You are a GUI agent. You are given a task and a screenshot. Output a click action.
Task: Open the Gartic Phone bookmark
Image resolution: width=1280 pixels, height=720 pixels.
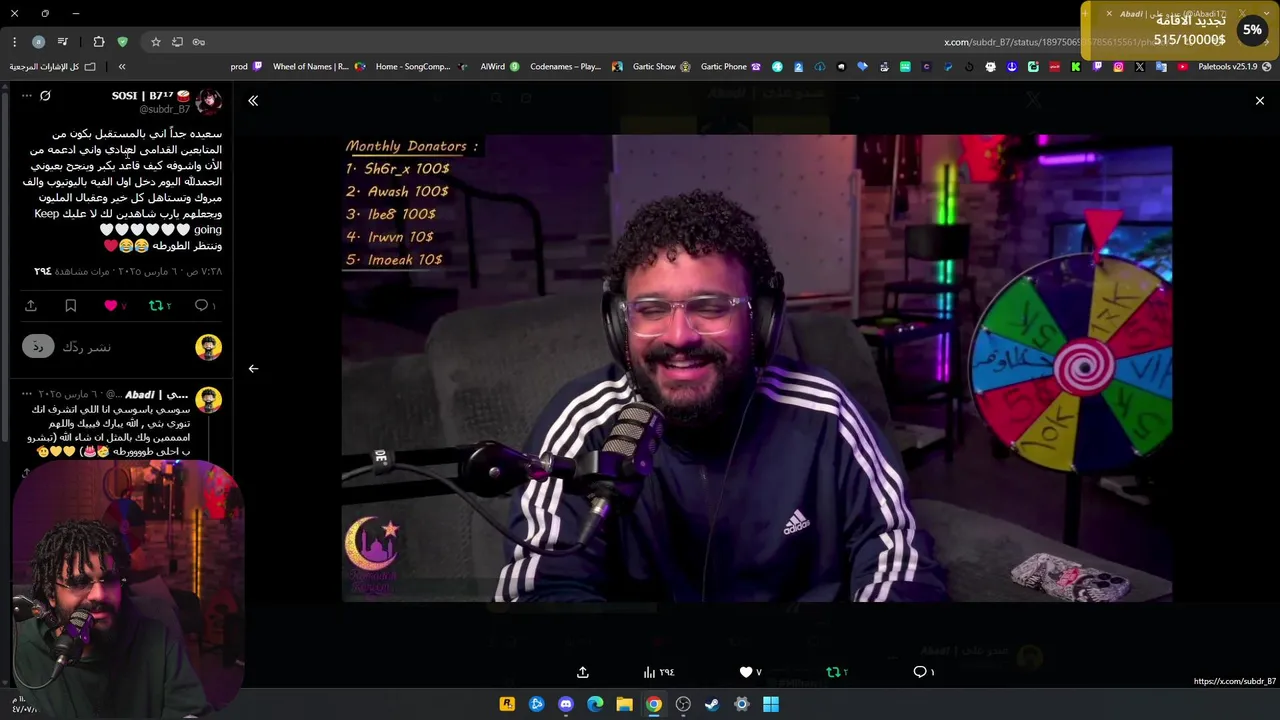(730, 67)
